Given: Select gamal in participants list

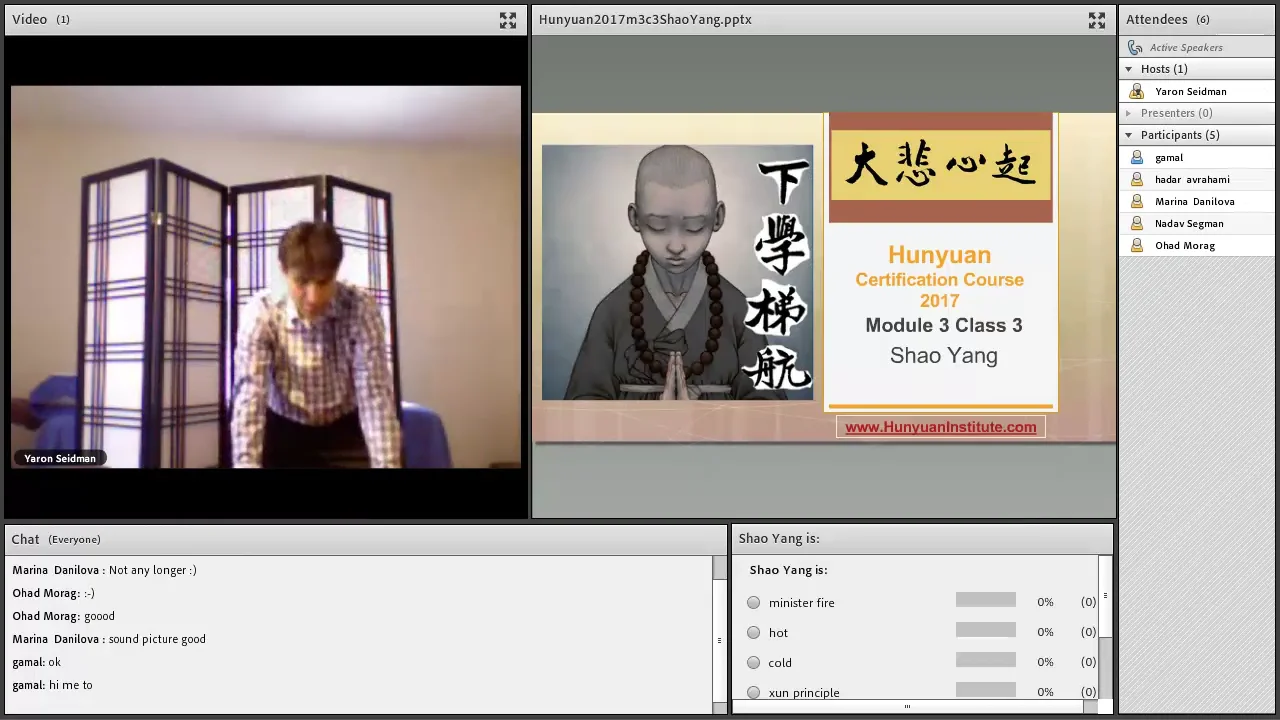Looking at the screenshot, I should coord(1198,157).
